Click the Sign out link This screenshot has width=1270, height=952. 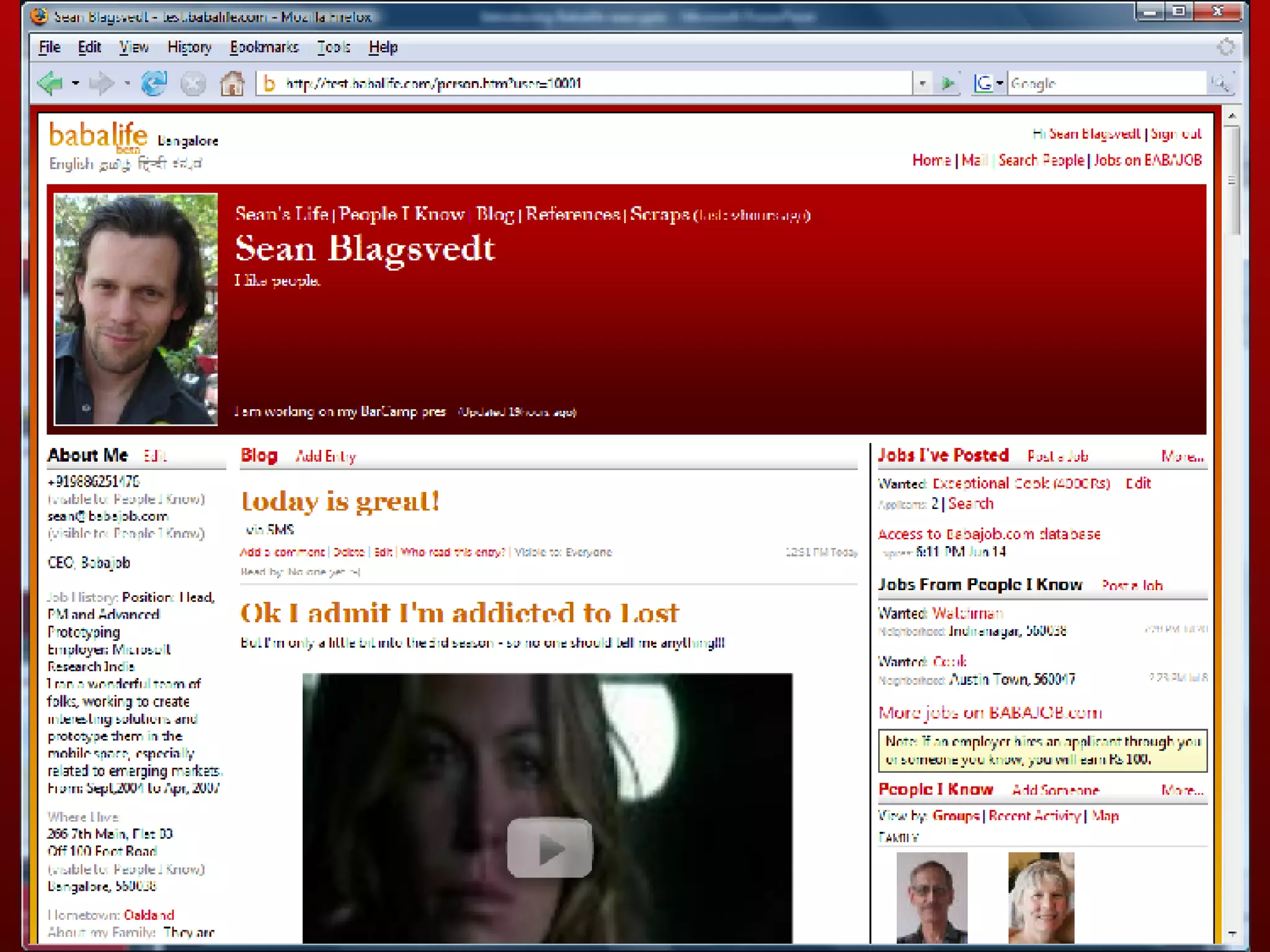click(1176, 134)
